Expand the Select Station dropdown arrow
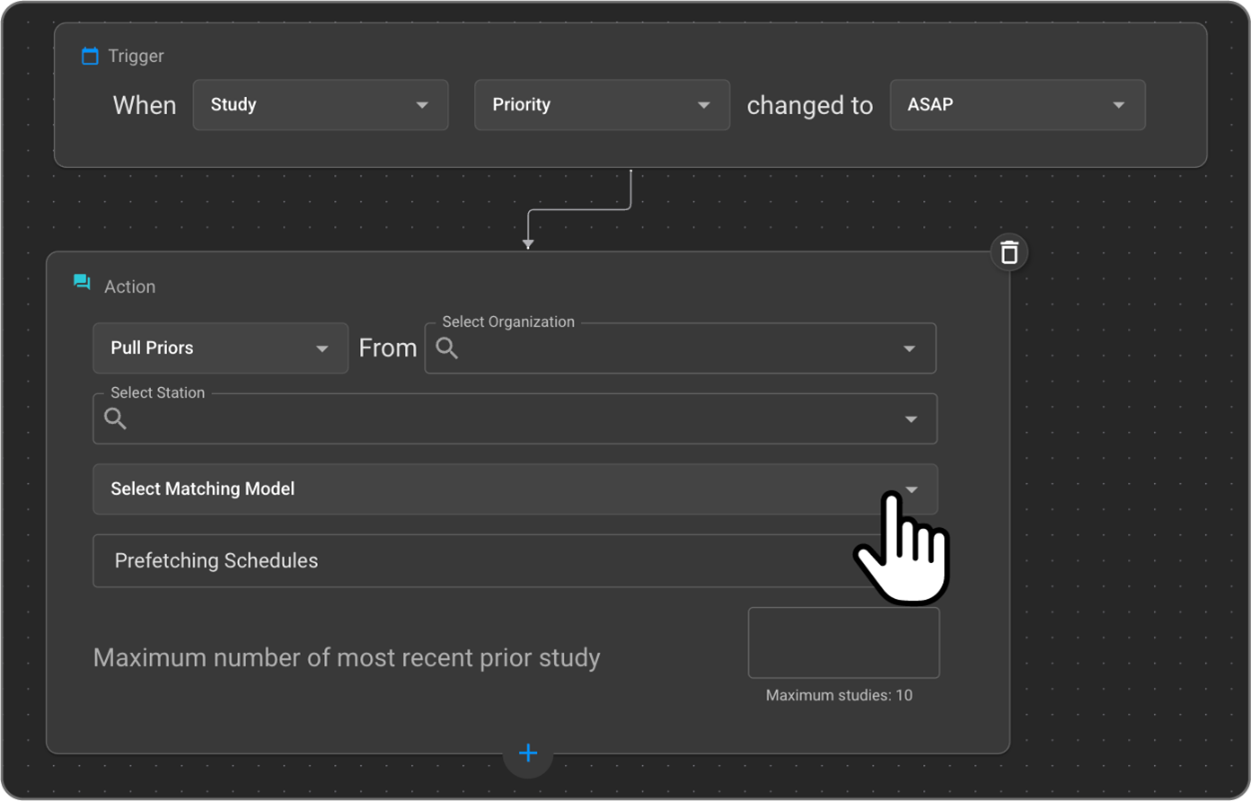This screenshot has height=801, width=1251. [x=910, y=419]
